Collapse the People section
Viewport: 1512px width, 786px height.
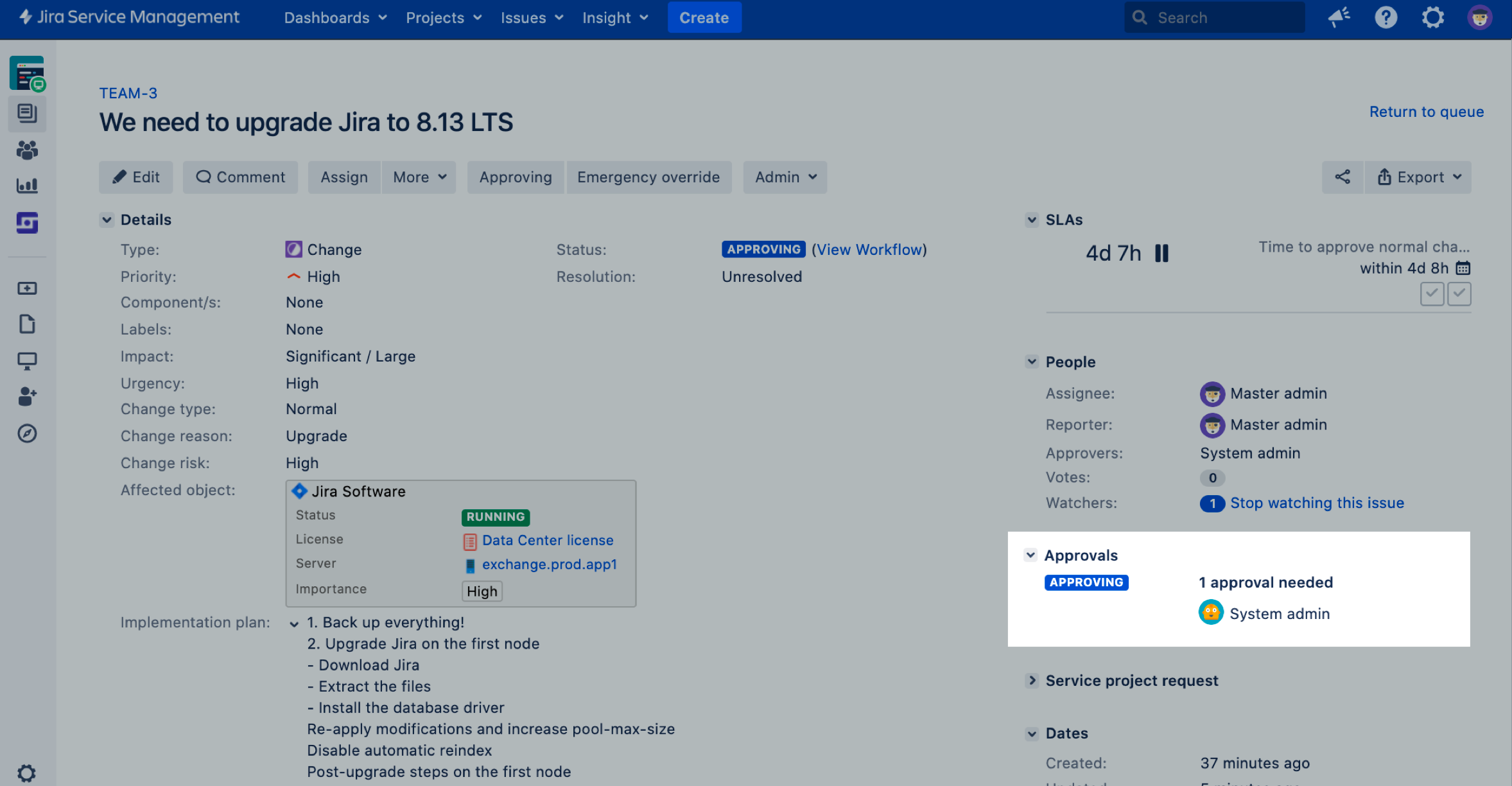pyautogui.click(x=1032, y=362)
